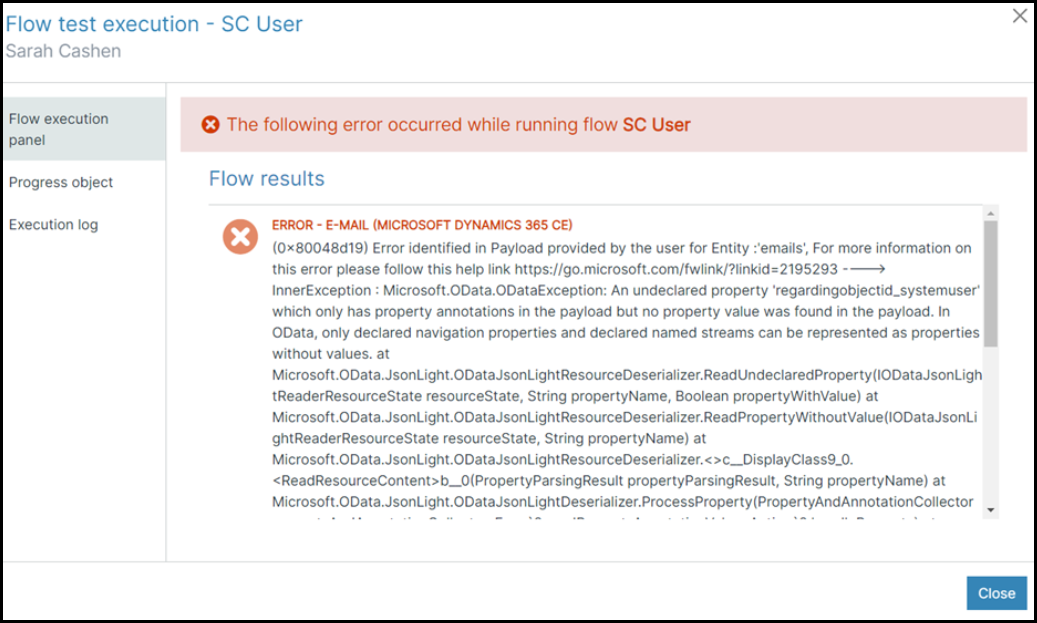This screenshot has width=1037, height=623.
Task: Switch to the Execution log tab
Action: pyautogui.click(x=84, y=224)
